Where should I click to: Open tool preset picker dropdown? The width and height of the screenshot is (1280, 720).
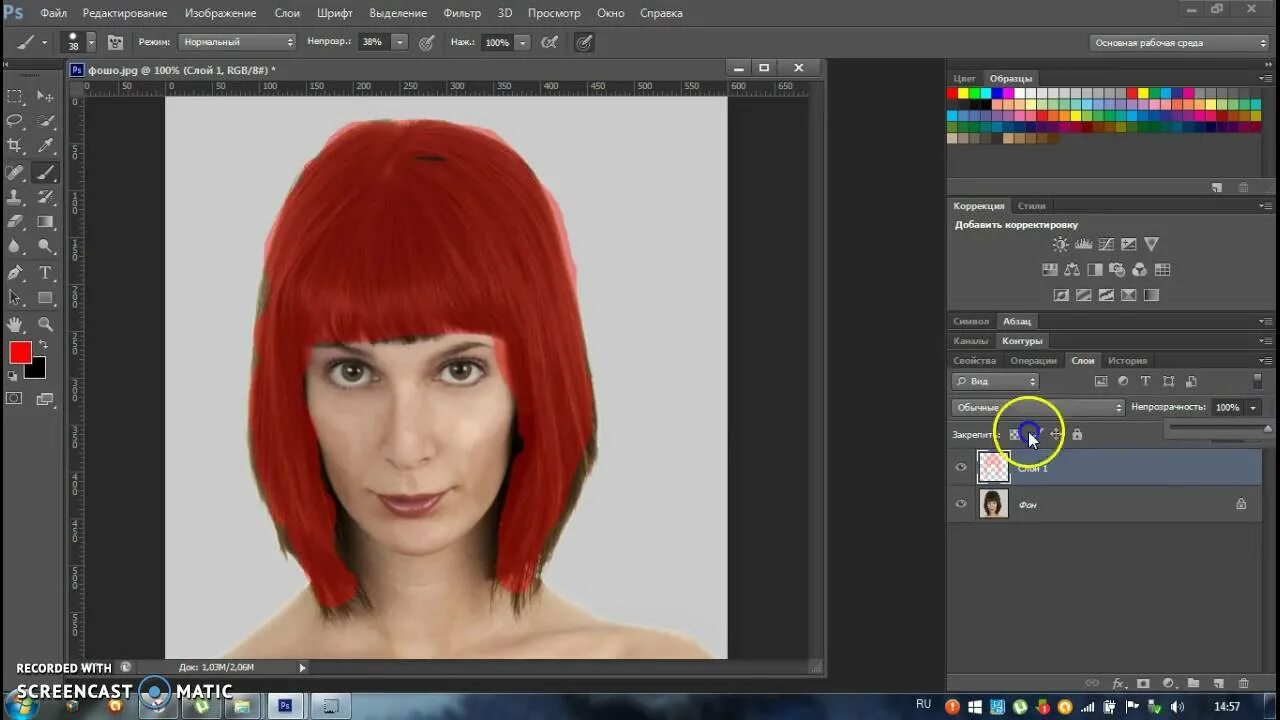coord(44,43)
